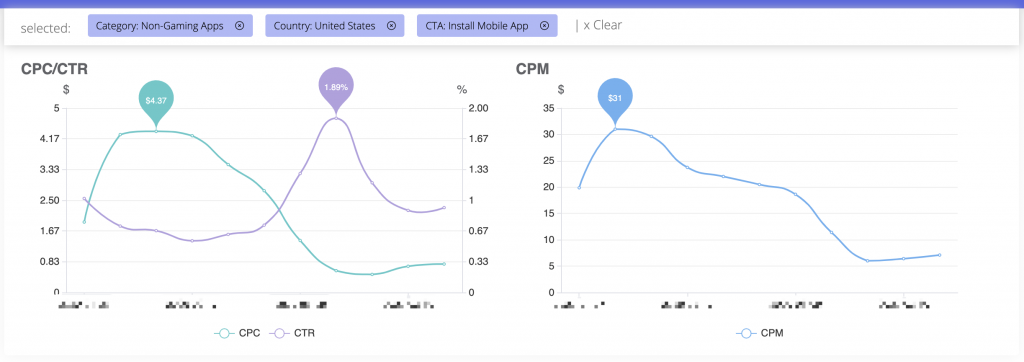1024x362 pixels.
Task: Clear all selected filters
Action: (x=599, y=25)
